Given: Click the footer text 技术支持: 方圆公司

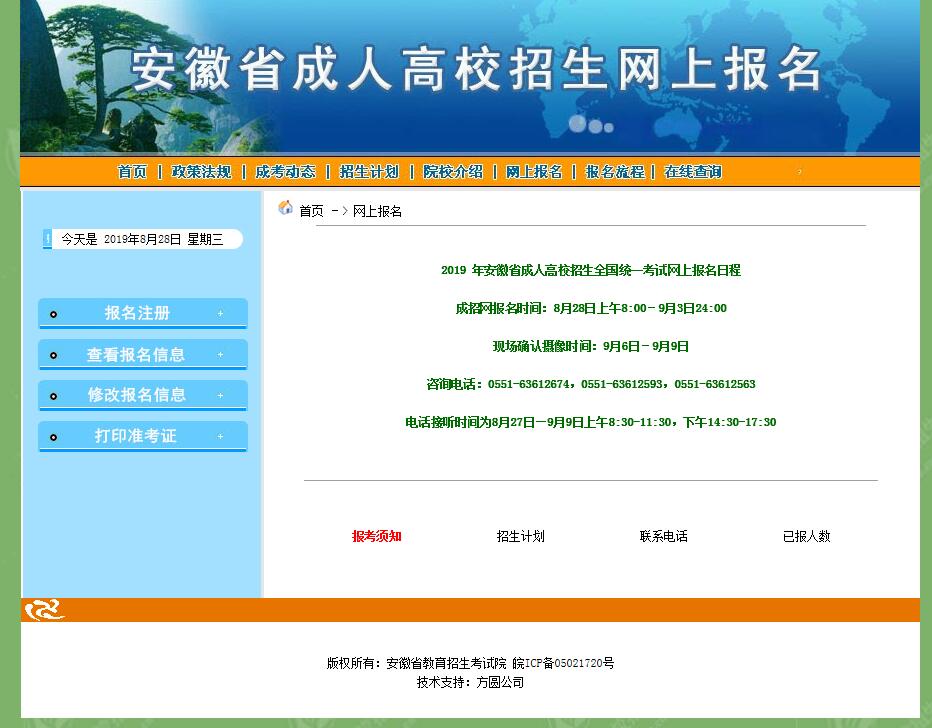Looking at the screenshot, I should click(x=470, y=682).
